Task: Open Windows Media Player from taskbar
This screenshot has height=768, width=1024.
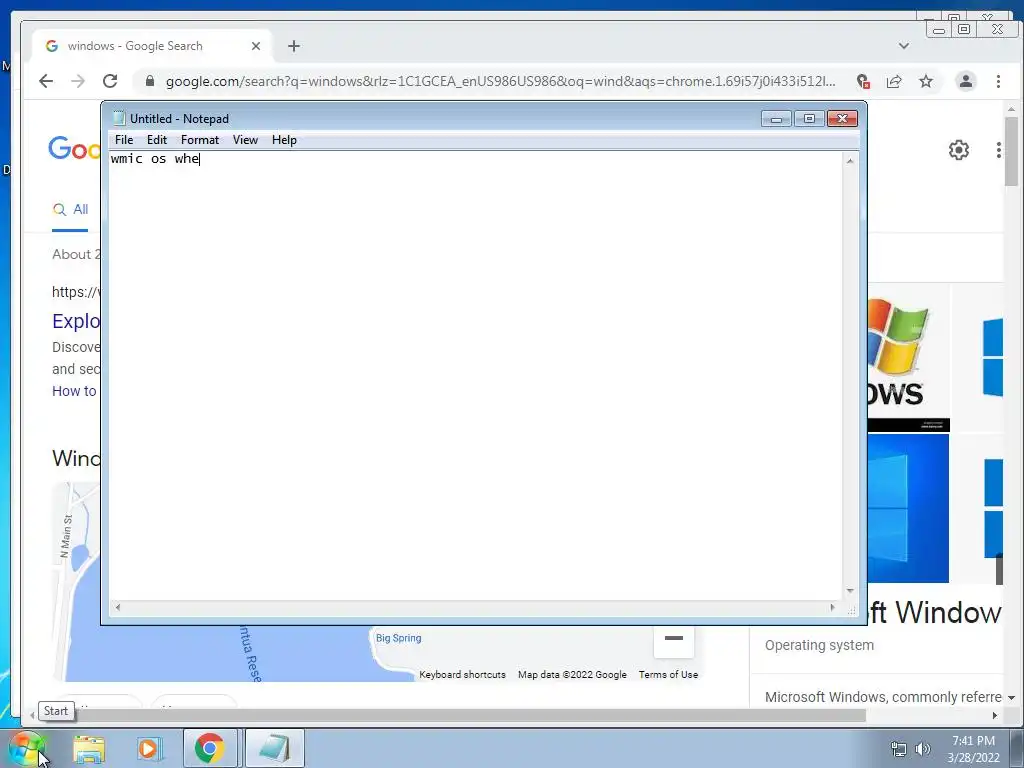Action: tap(148, 748)
